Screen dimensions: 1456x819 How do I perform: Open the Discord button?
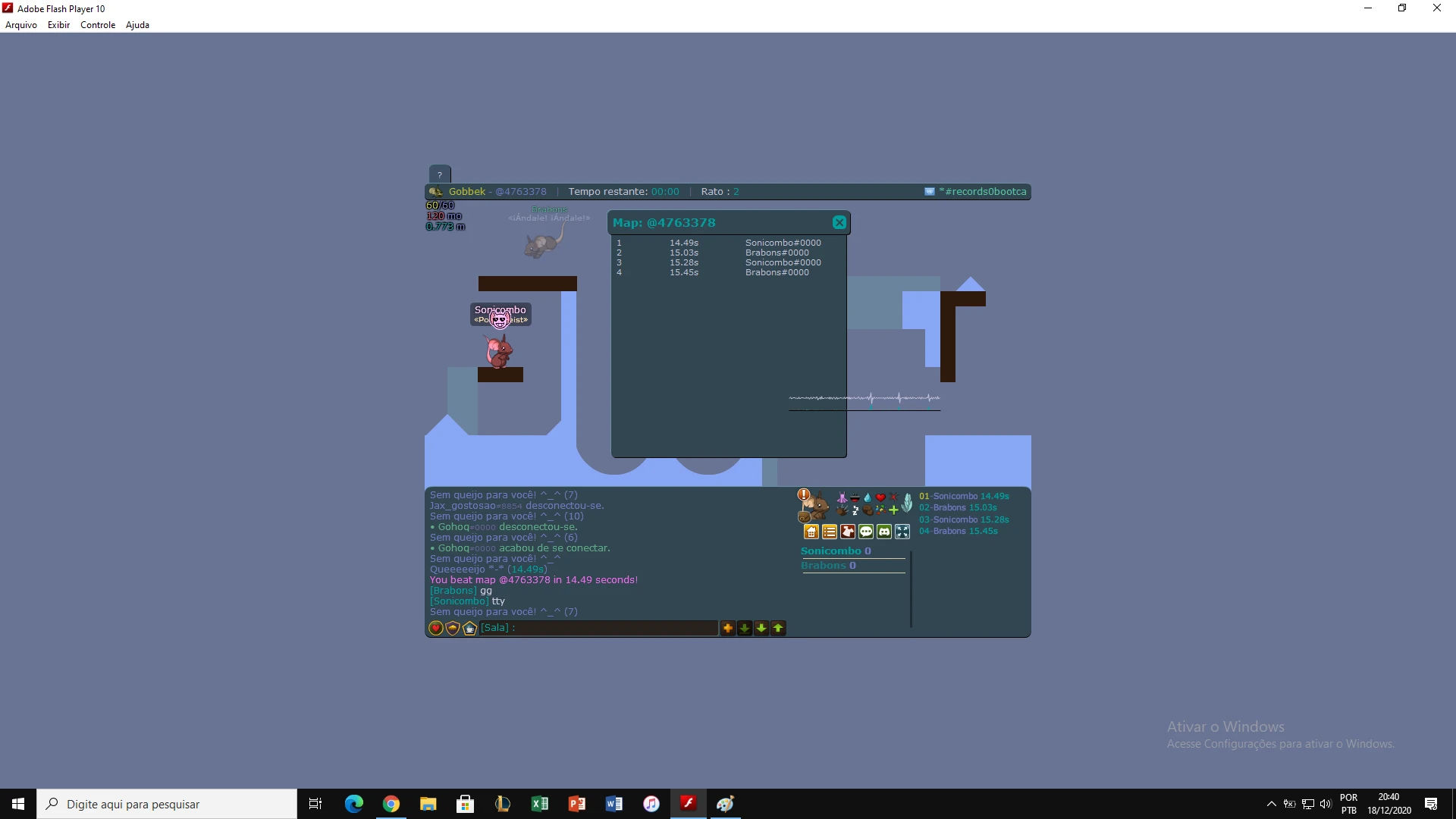(884, 532)
